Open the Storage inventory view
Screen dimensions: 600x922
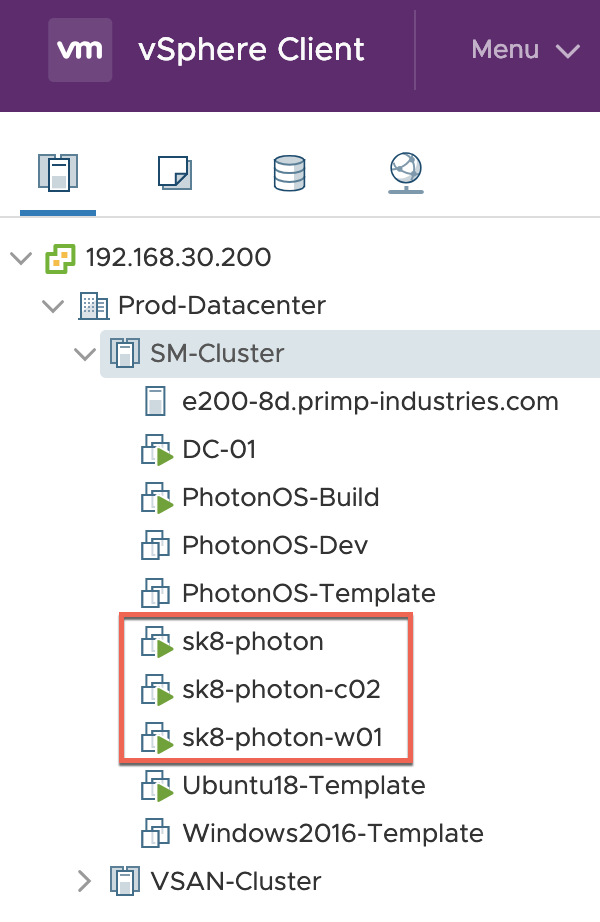(289, 174)
